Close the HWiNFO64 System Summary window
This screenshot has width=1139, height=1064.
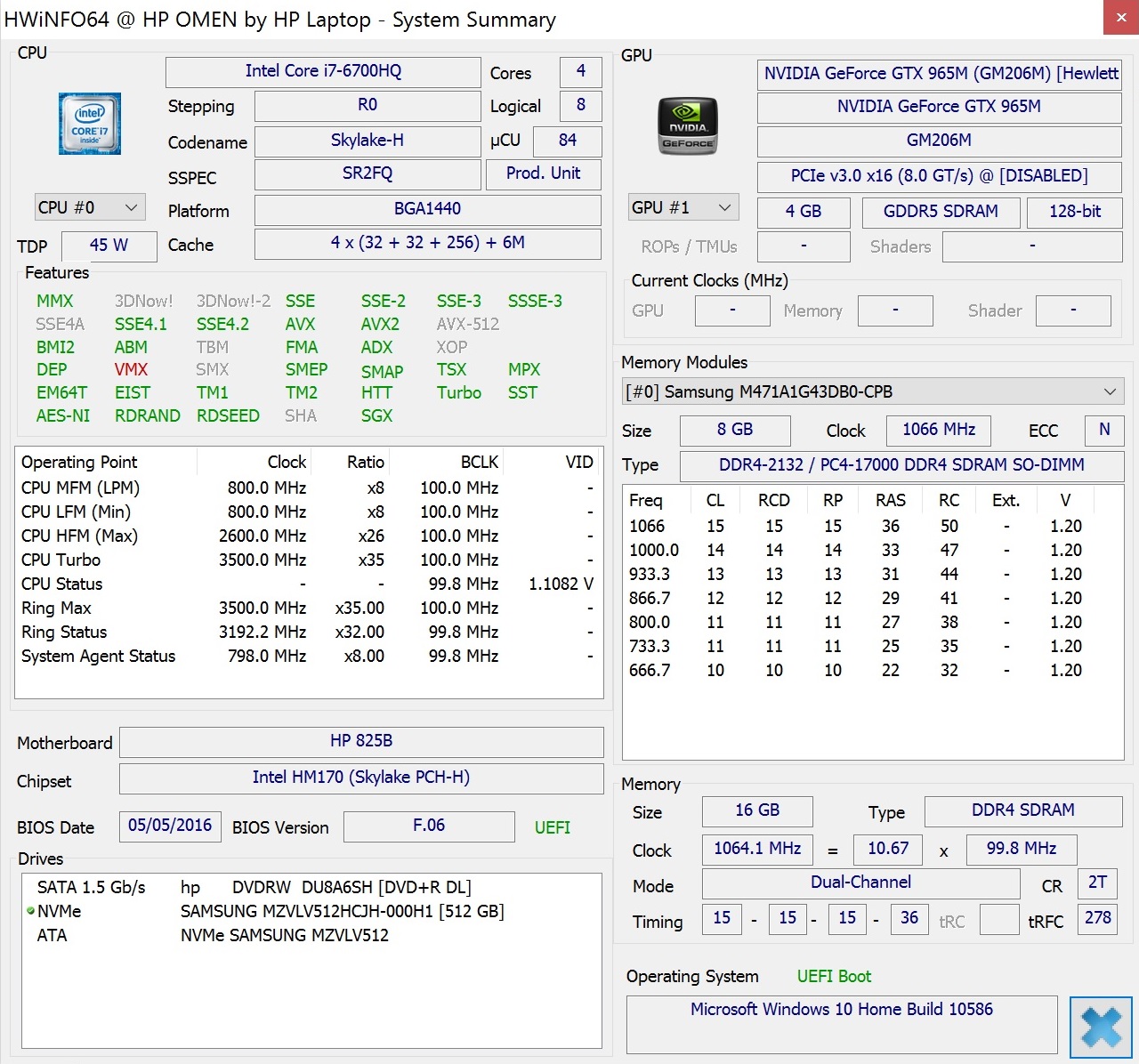(1120, 19)
